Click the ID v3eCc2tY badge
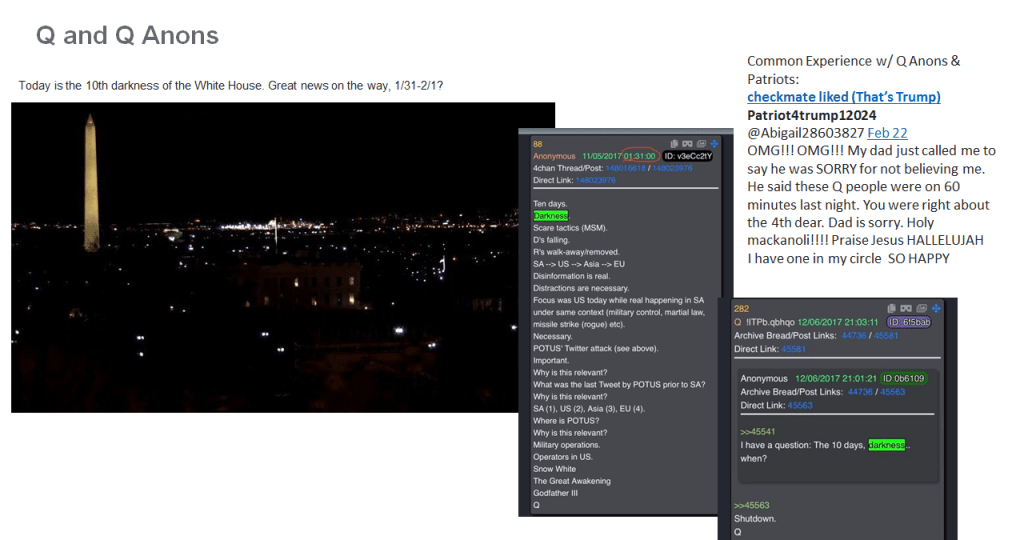The width and height of the screenshot is (1024, 540). tap(686, 156)
